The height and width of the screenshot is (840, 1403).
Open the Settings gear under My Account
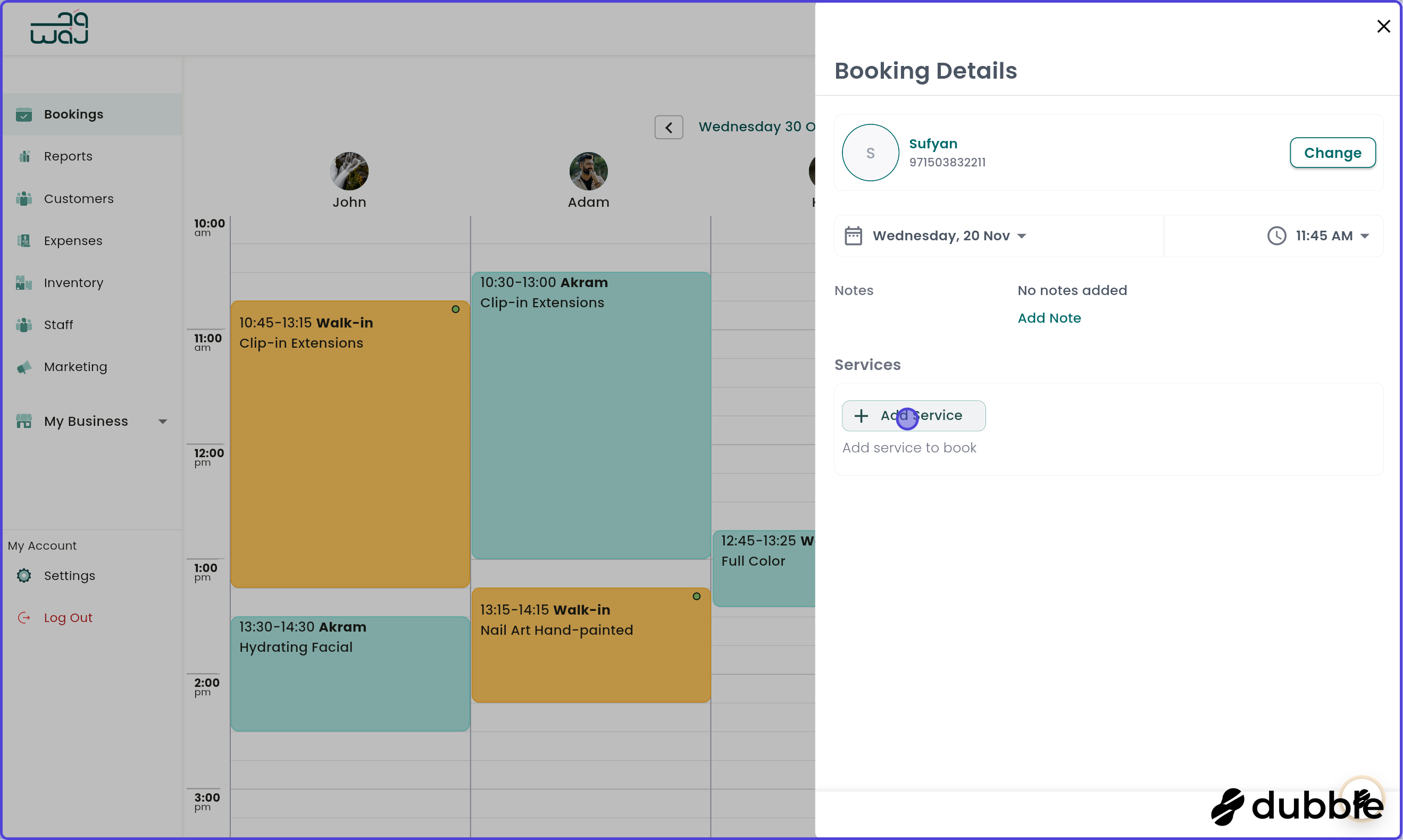point(24,575)
